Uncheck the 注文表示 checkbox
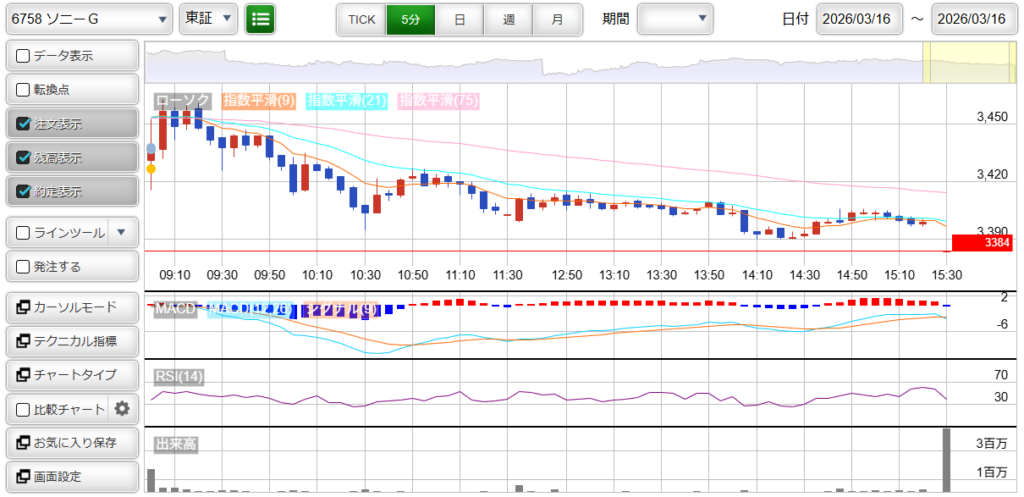Viewport: 1024px width, 497px height. pyautogui.click(x=24, y=124)
